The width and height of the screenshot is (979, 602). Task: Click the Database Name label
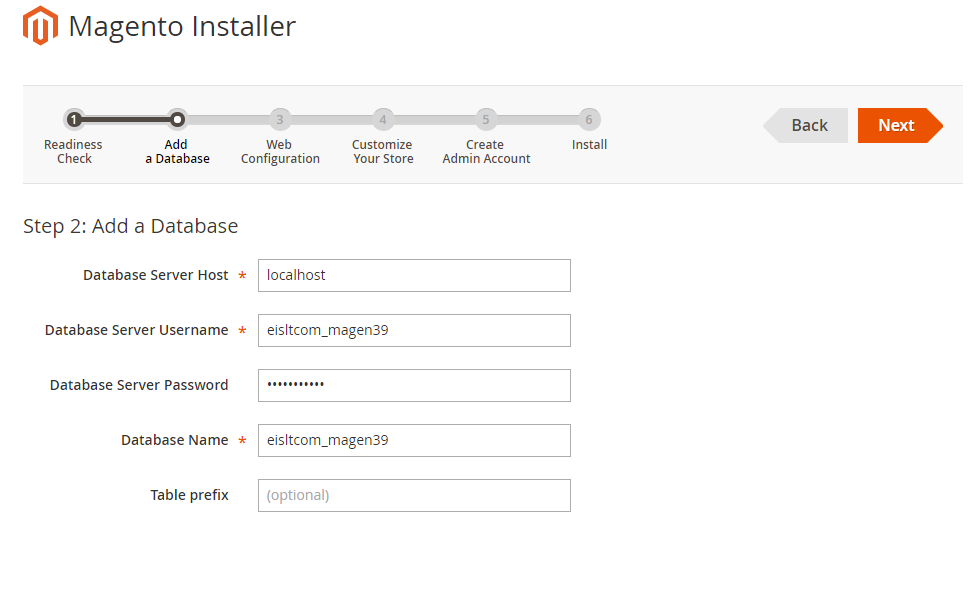pyautogui.click(x=175, y=440)
